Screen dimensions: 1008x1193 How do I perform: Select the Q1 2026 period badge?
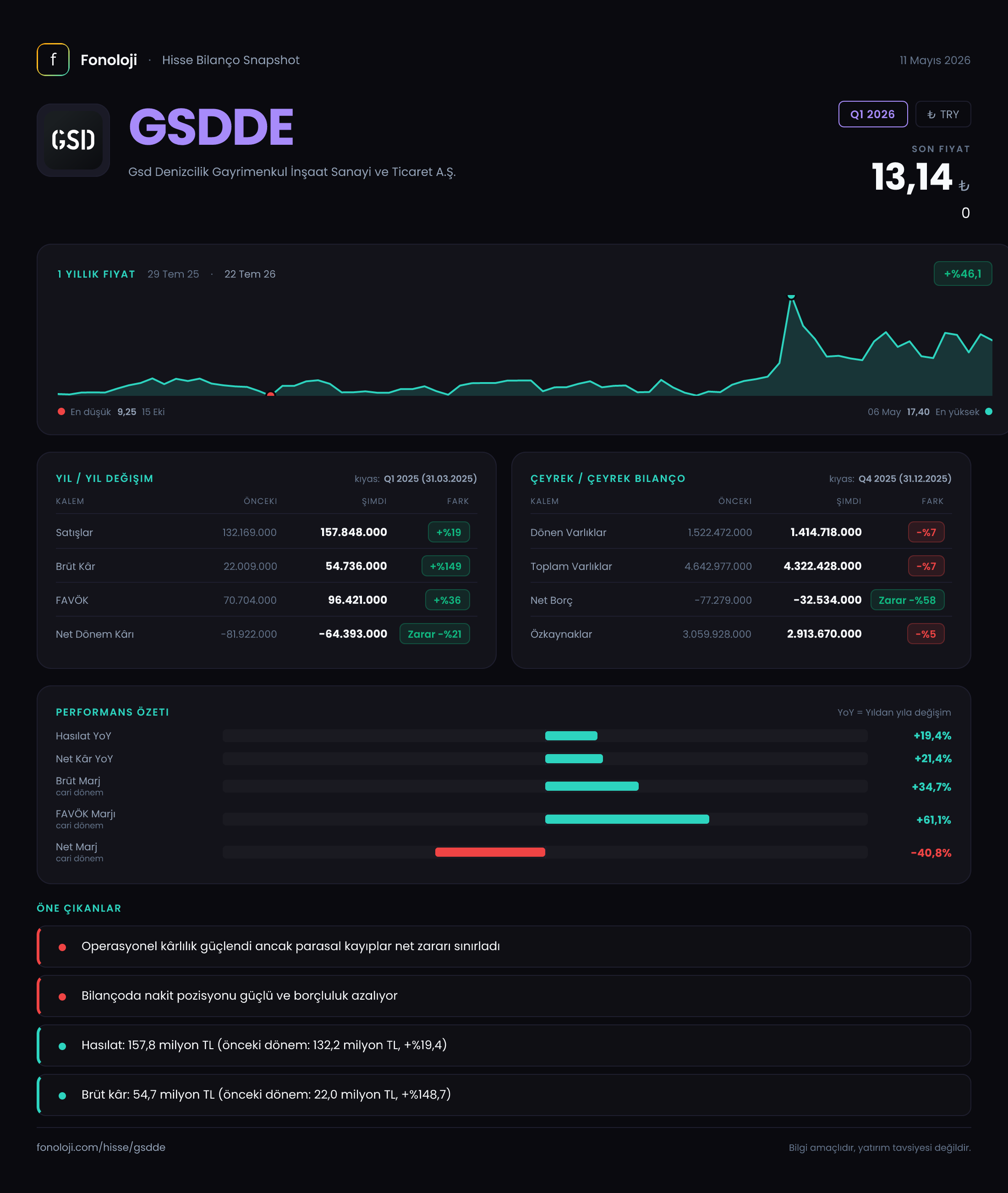click(x=872, y=114)
